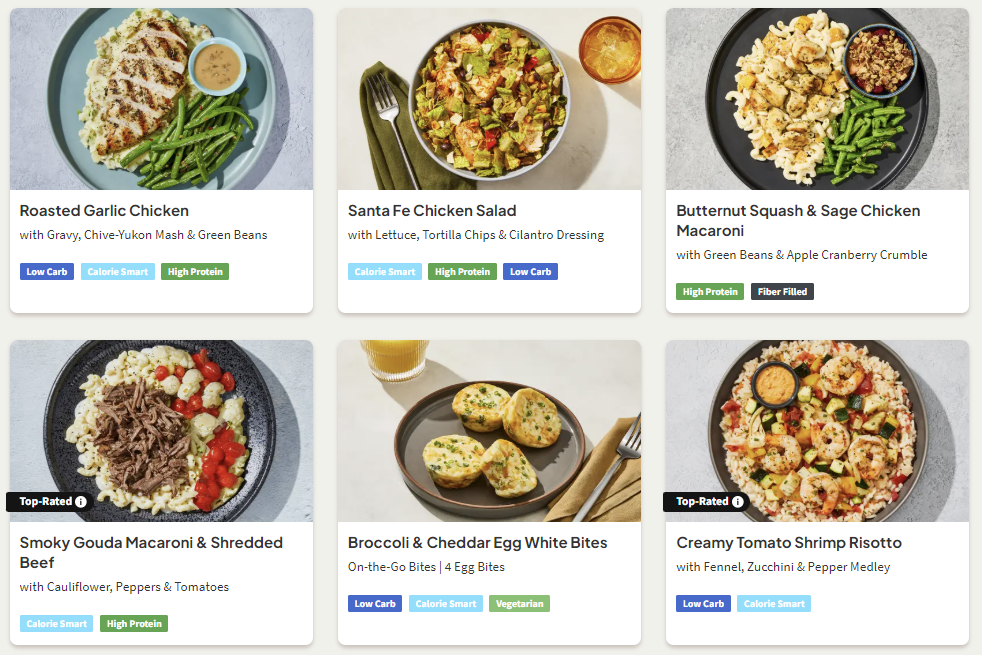This screenshot has height=655, width=982.
Task: Select High Protein tag under Smoky Gouda Macaroni
Action: click(x=134, y=624)
